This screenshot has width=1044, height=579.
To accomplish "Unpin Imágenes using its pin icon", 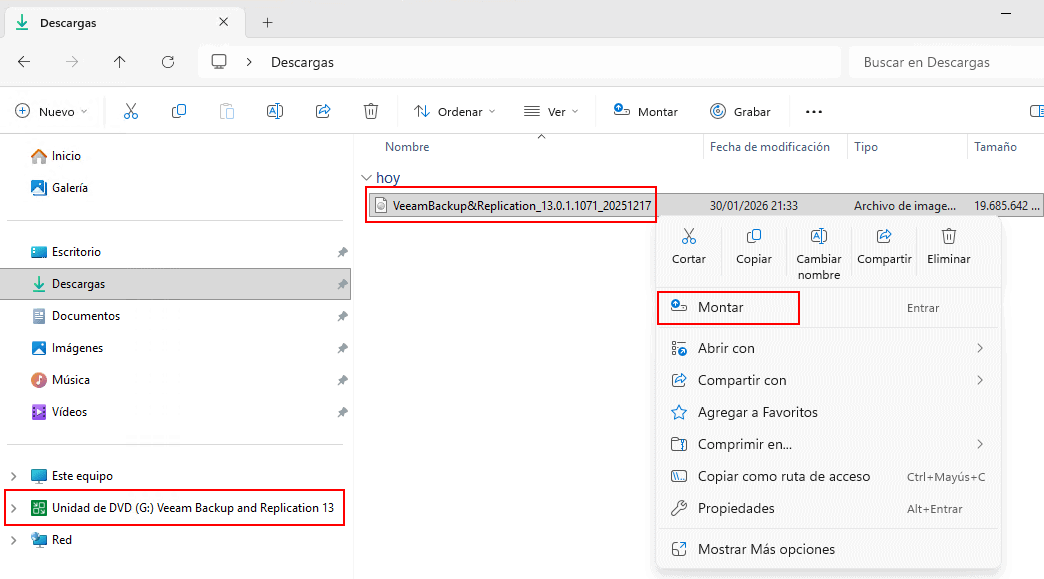I will coord(342,348).
